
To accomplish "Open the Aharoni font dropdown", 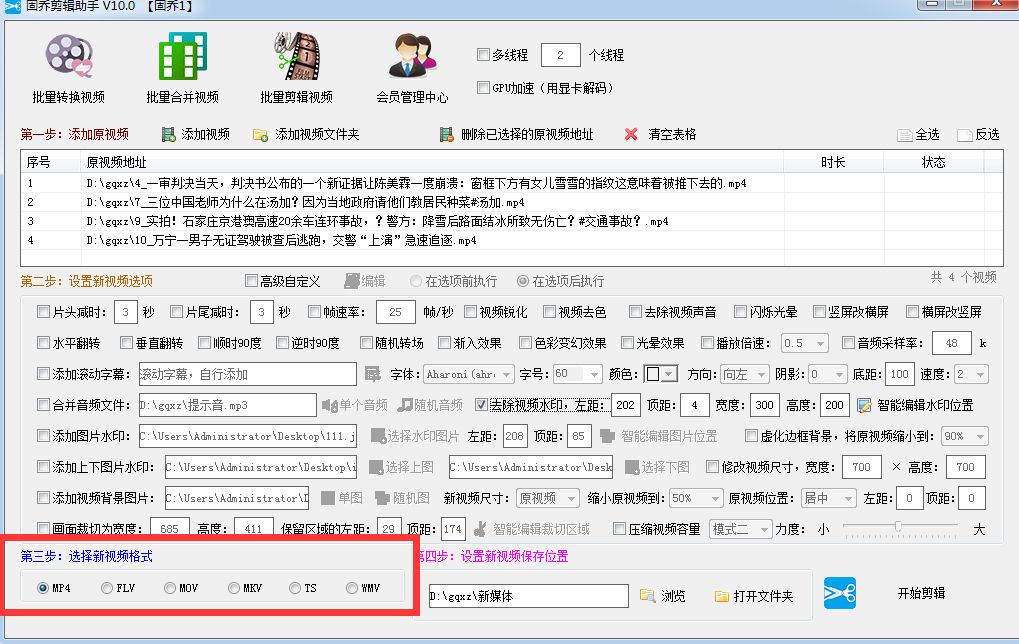I will click(x=470, y=374).
